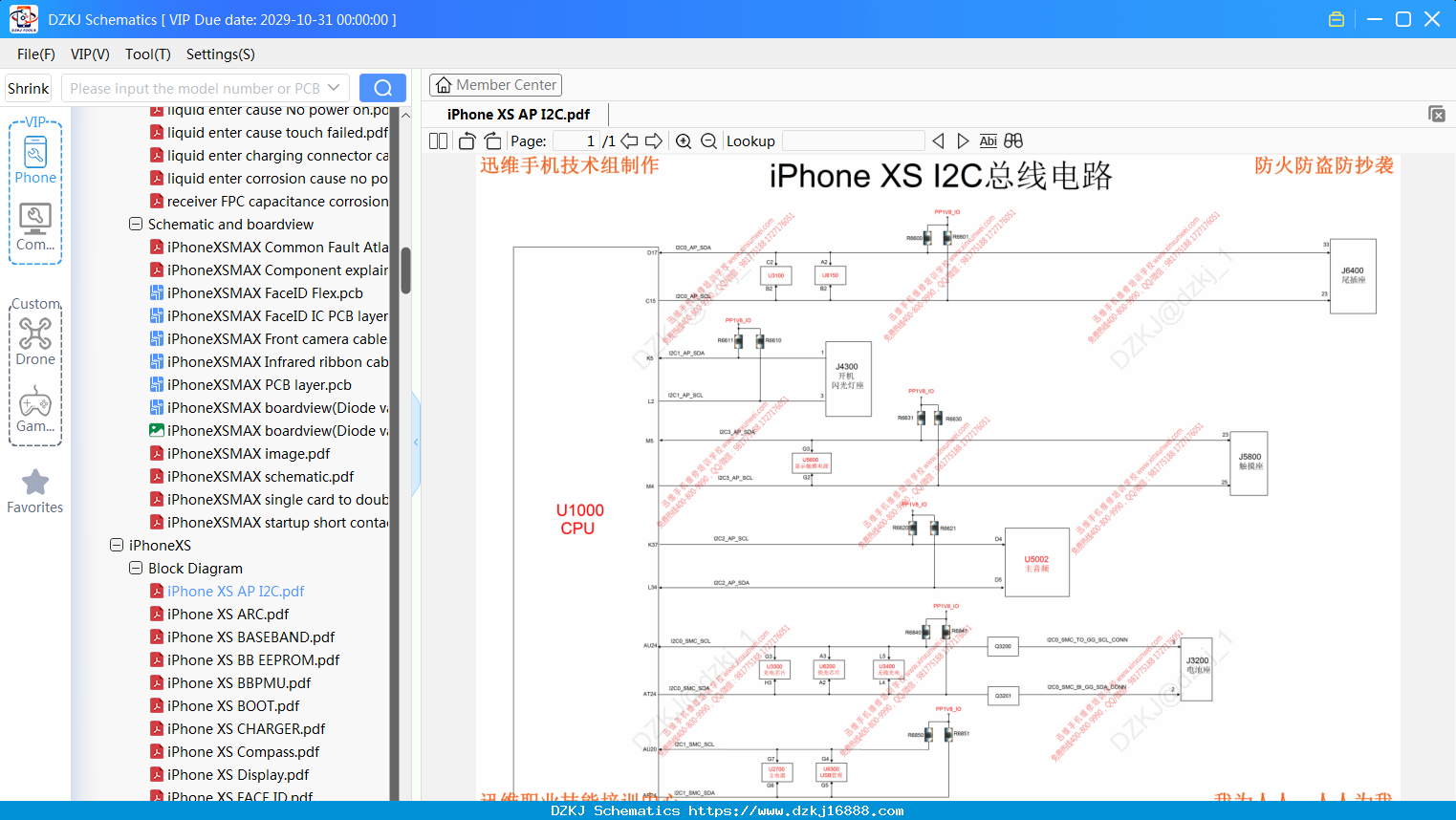
Task: Open the model number dropdown arrow
Action: click(x=334, y=88)
